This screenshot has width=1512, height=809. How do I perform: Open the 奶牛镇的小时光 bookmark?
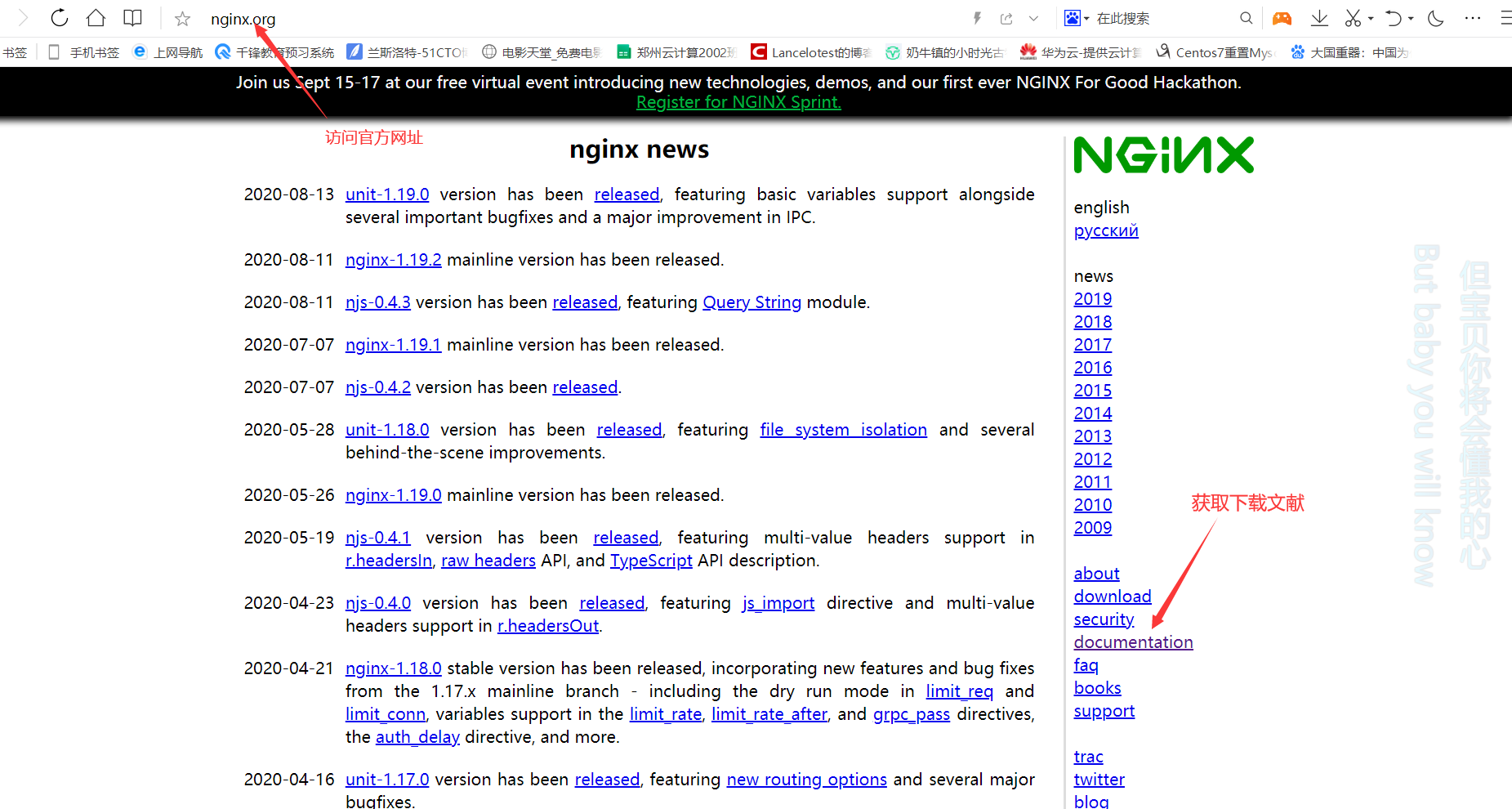[946, 52]
